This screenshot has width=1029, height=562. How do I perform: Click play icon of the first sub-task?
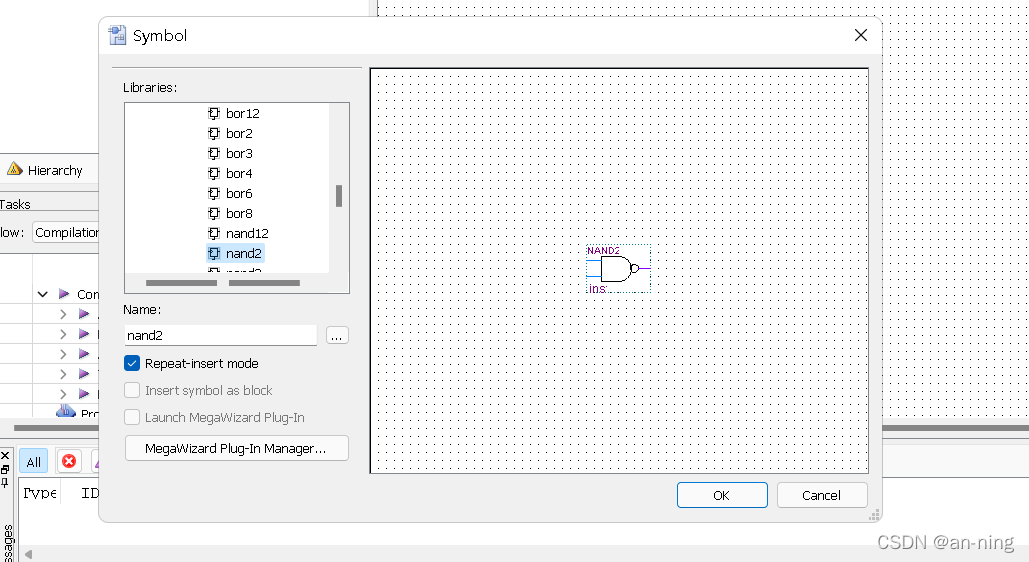click(84, 314)
